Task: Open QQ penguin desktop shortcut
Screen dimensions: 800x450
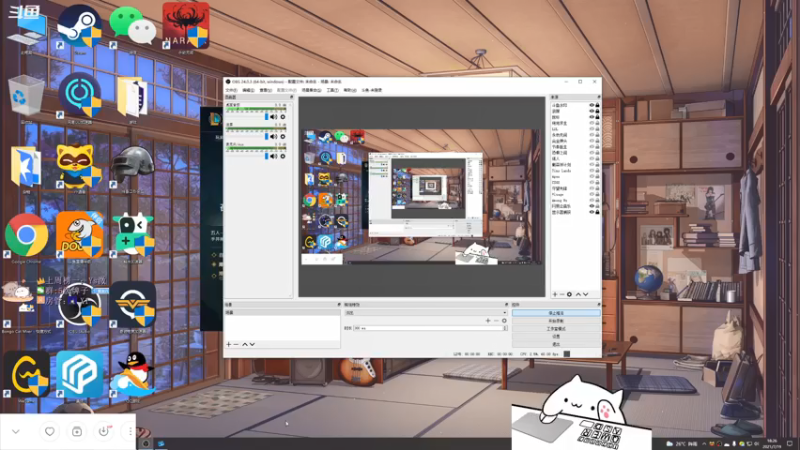Action: pyautogui.click(x=132, y=375)
